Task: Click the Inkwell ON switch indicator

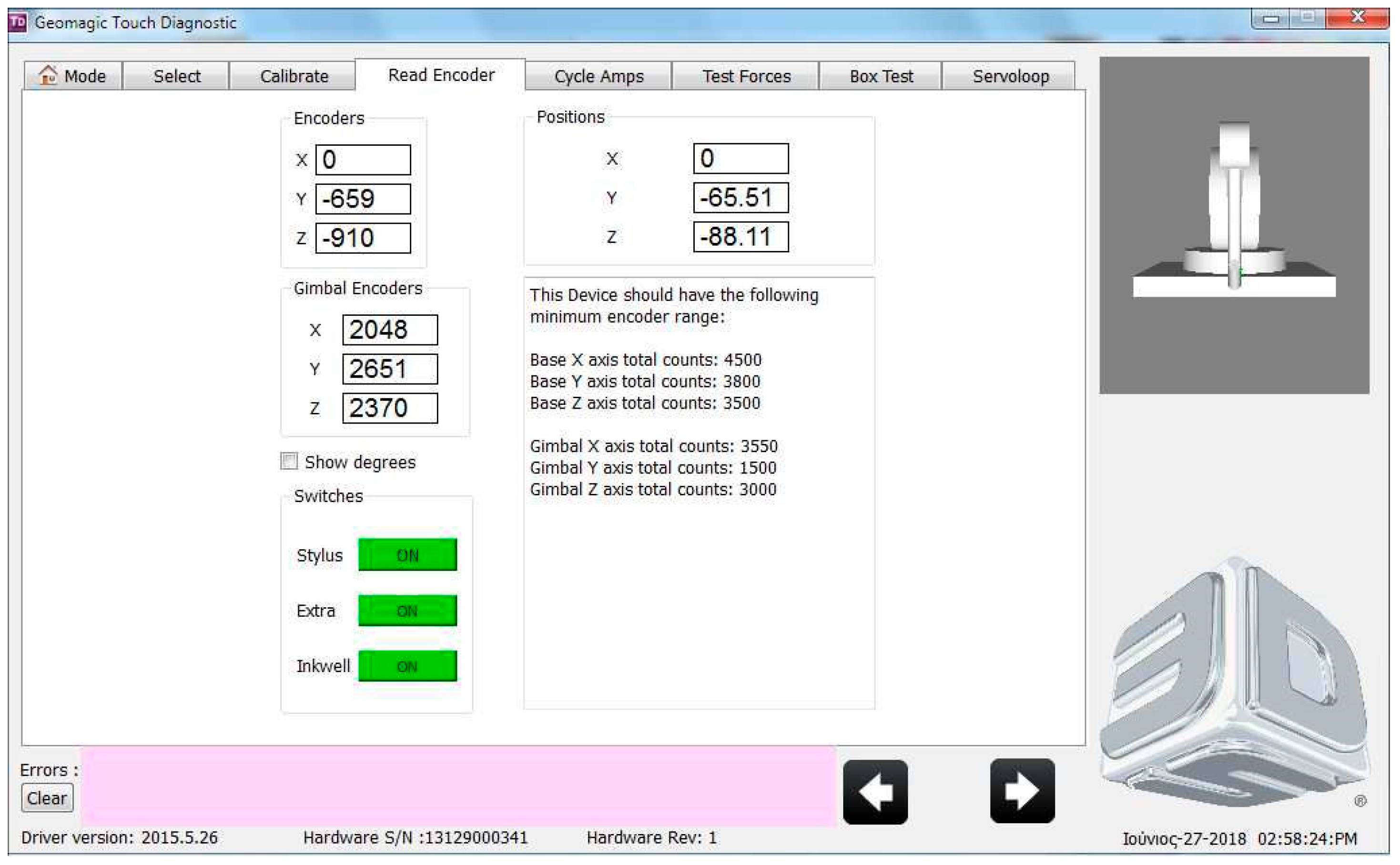Action: click(x=407, y=666)
